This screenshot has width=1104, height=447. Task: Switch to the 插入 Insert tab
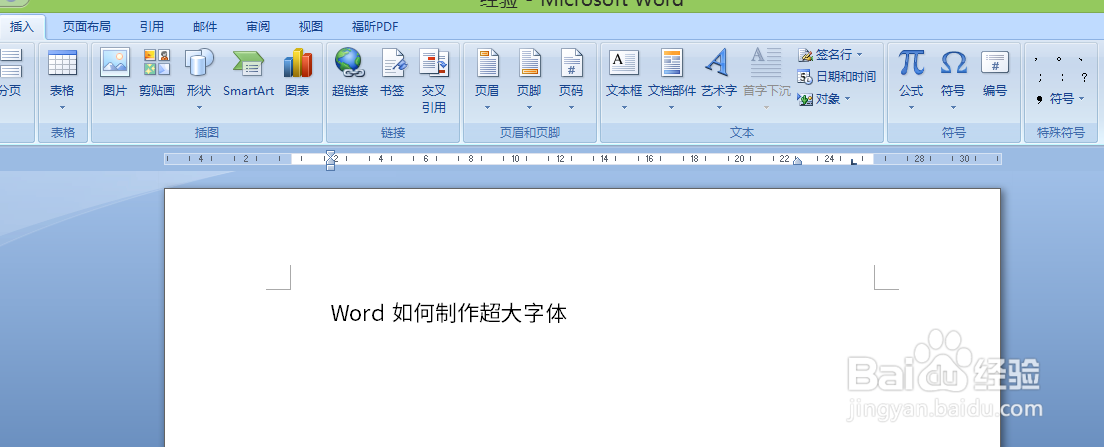[22, 27]
